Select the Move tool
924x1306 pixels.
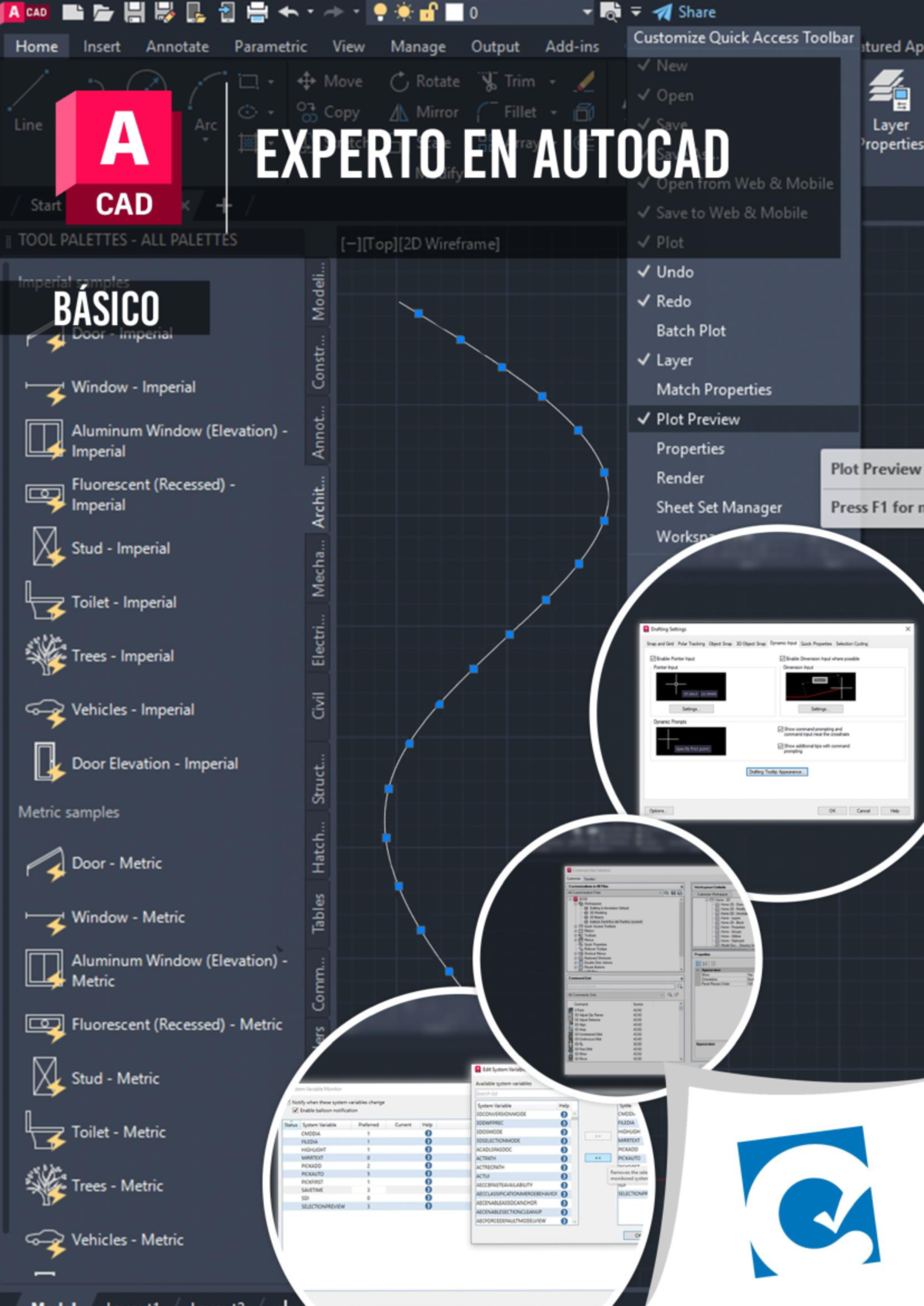[x=330, y=81]
